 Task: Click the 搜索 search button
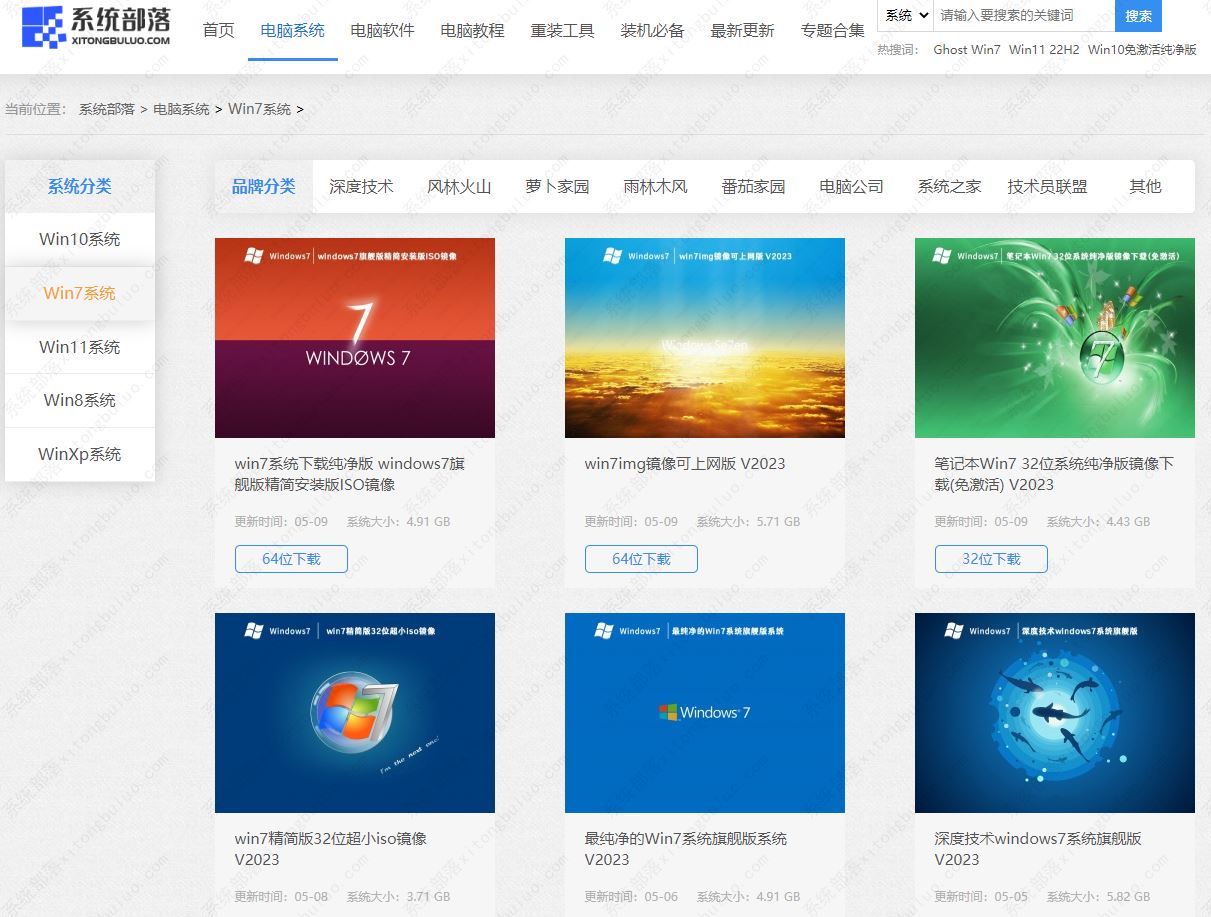pos(1138,15)
